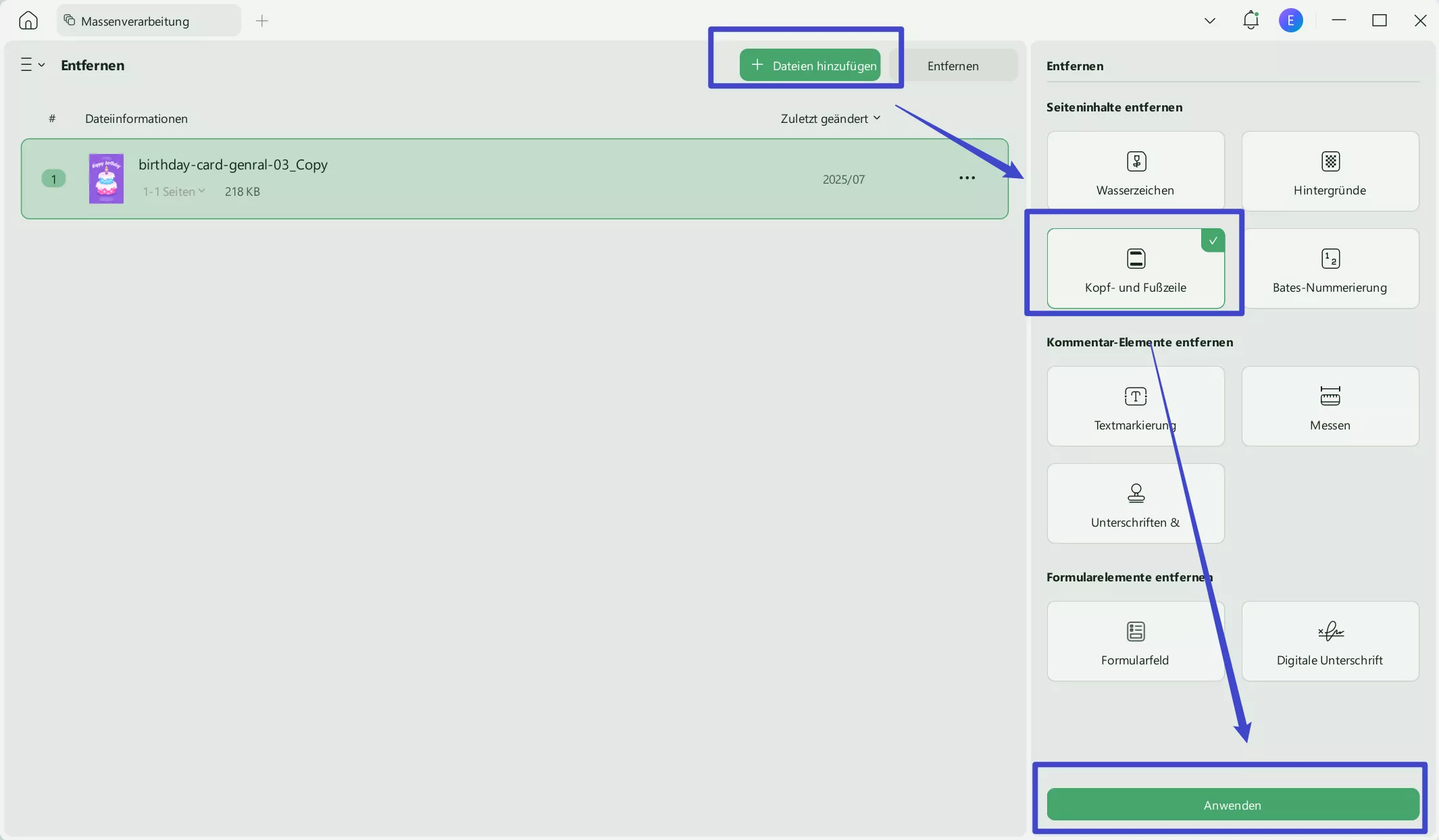Select the Hintergründe removal option
Image resolution: width=1439 pixels, height=840 pixels.
(x=1330, y=172)
